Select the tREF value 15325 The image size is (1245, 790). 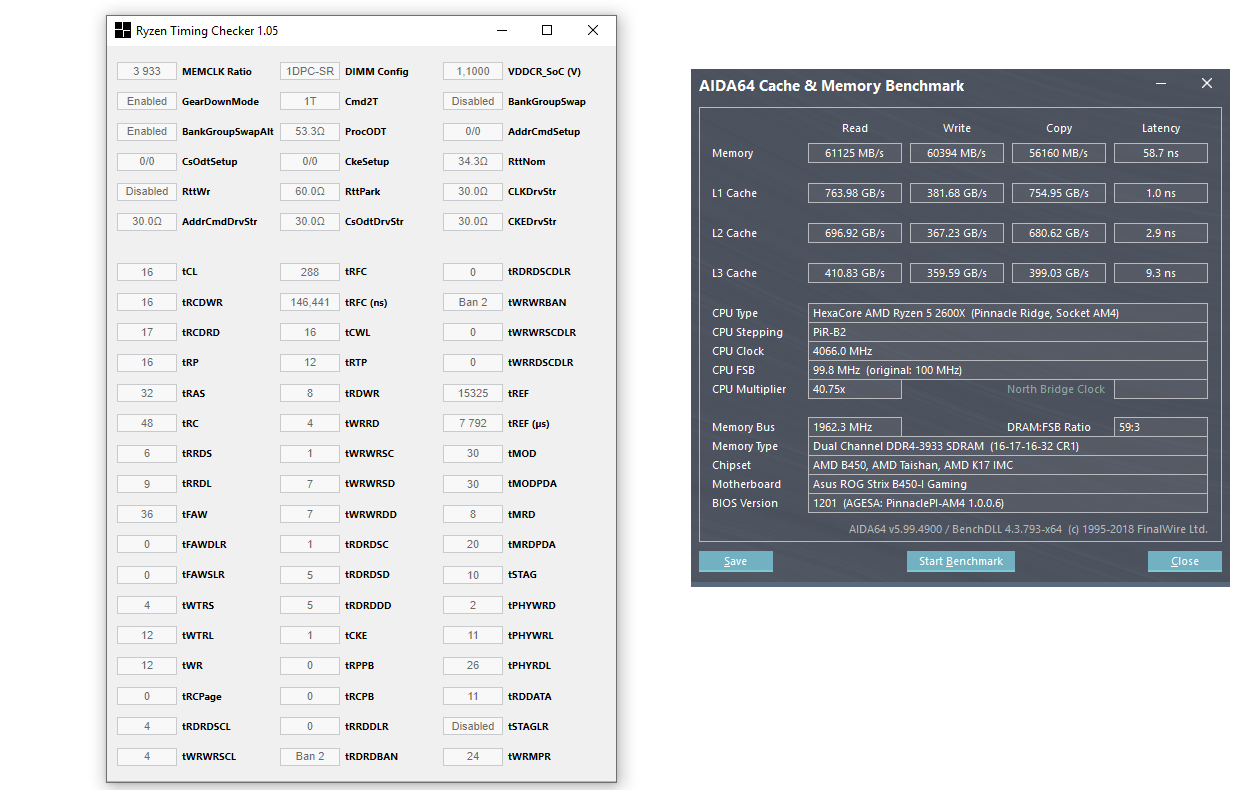(x=473, y=393)
